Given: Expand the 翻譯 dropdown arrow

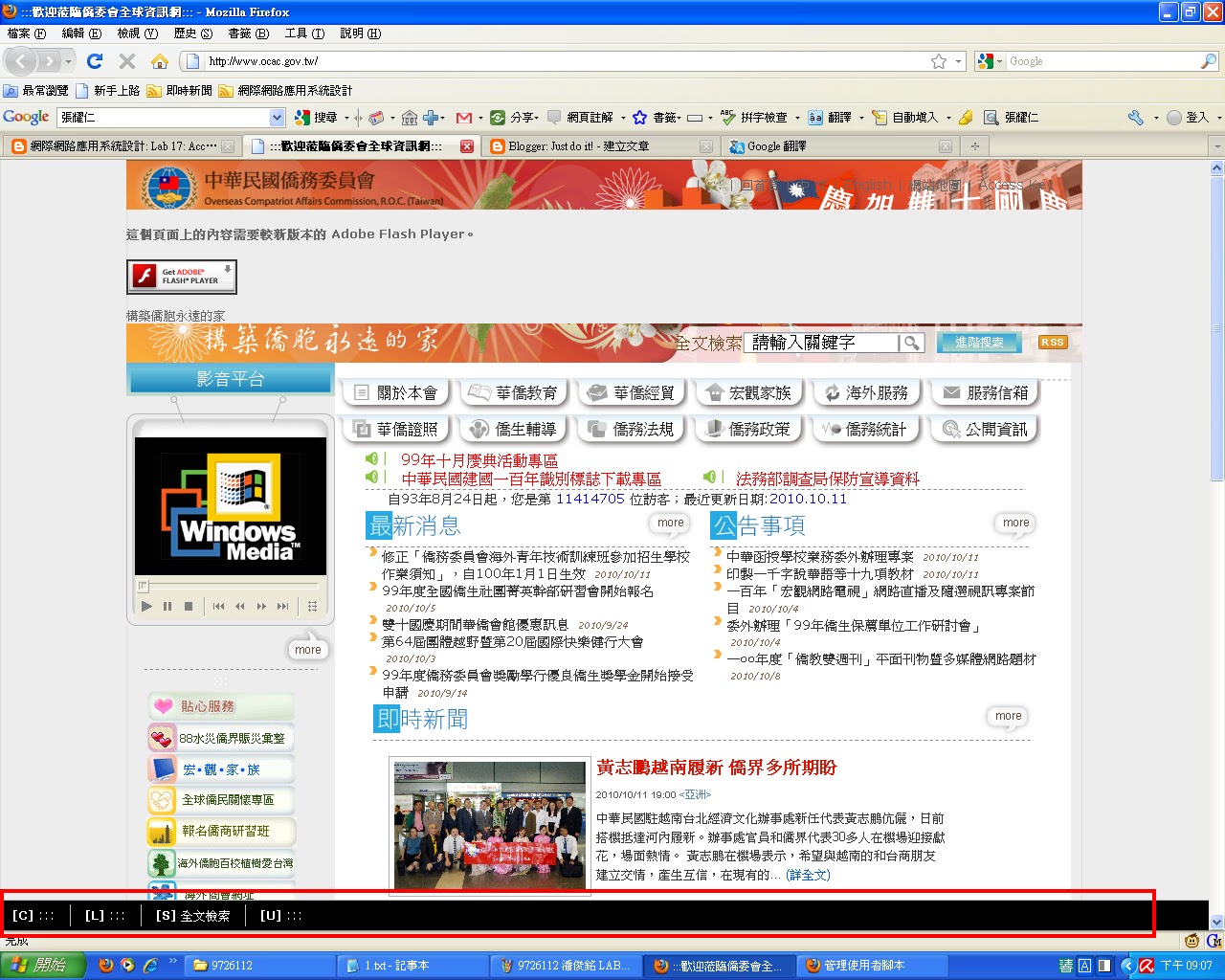Looking at the screenshot, I should [861, 118].
